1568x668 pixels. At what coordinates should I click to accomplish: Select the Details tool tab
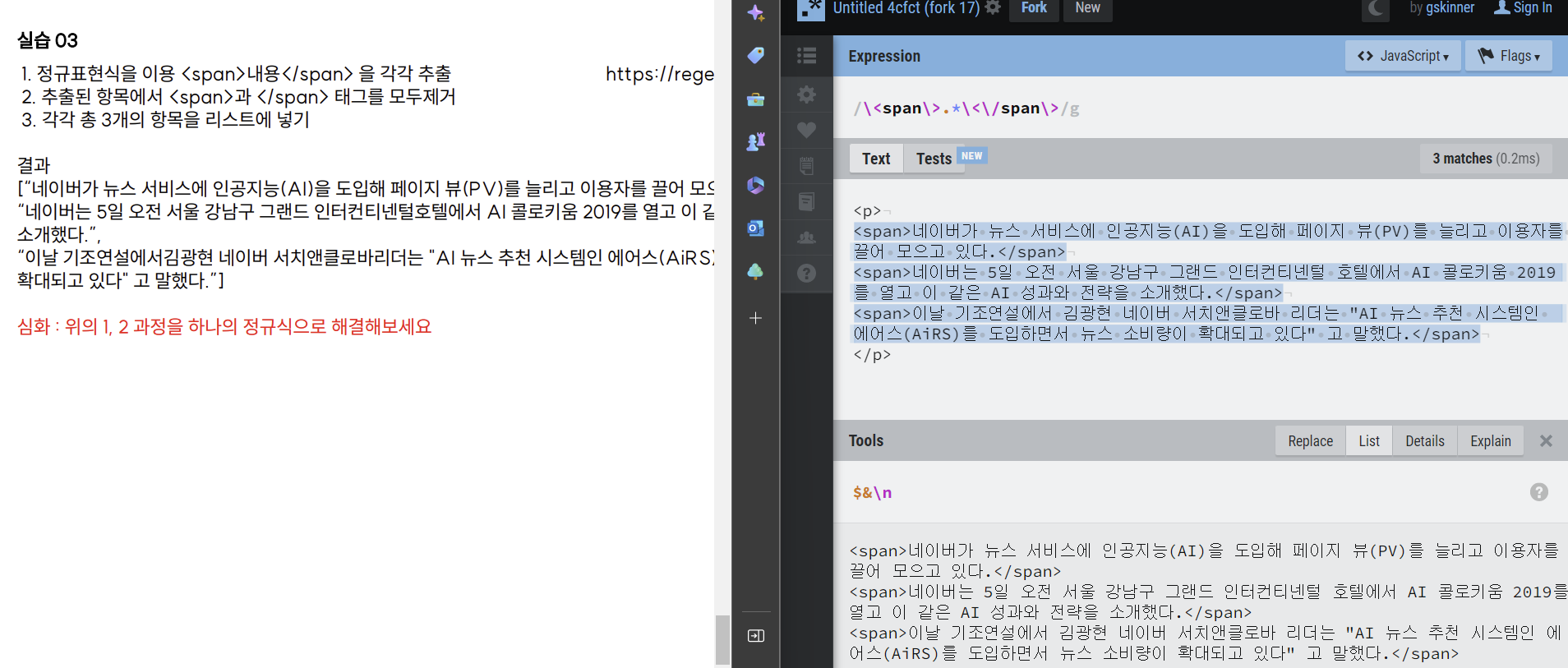point(1424,441)
